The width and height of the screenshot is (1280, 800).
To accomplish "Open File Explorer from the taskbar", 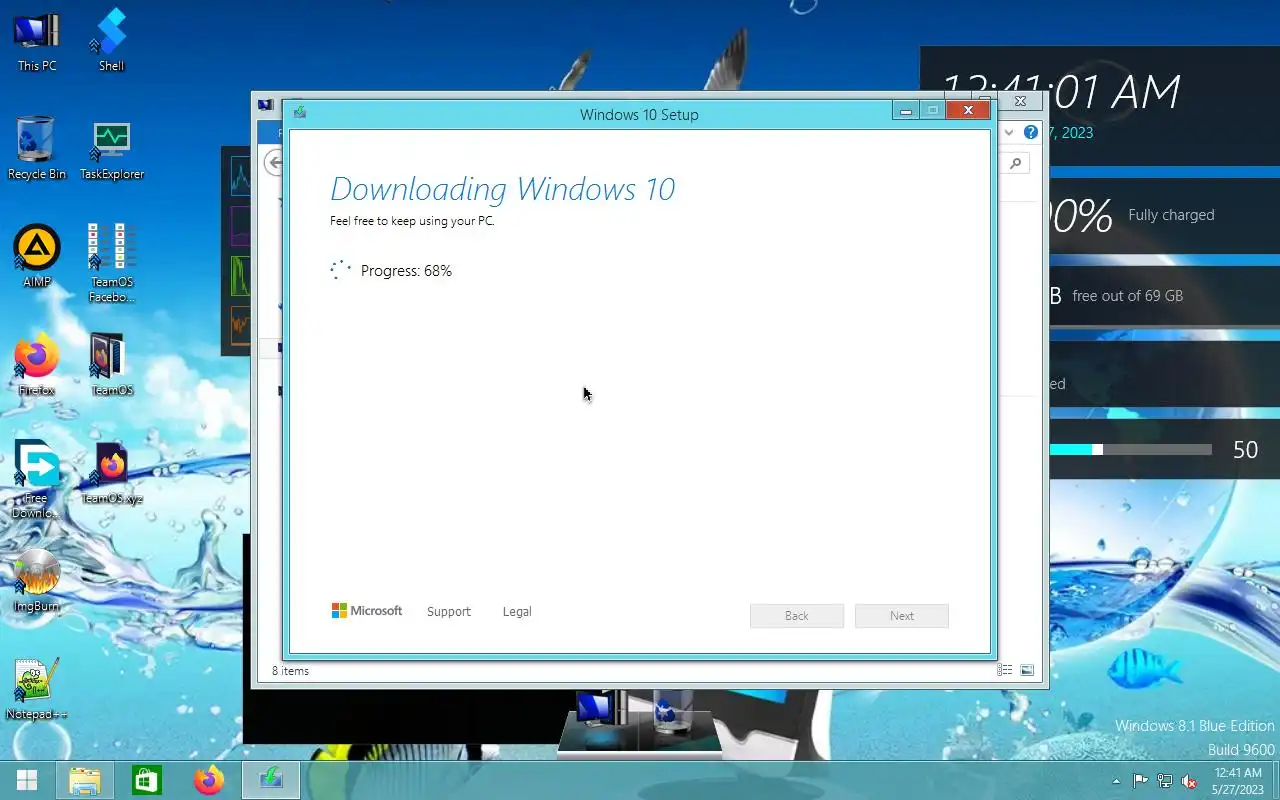I will (86, 780).
